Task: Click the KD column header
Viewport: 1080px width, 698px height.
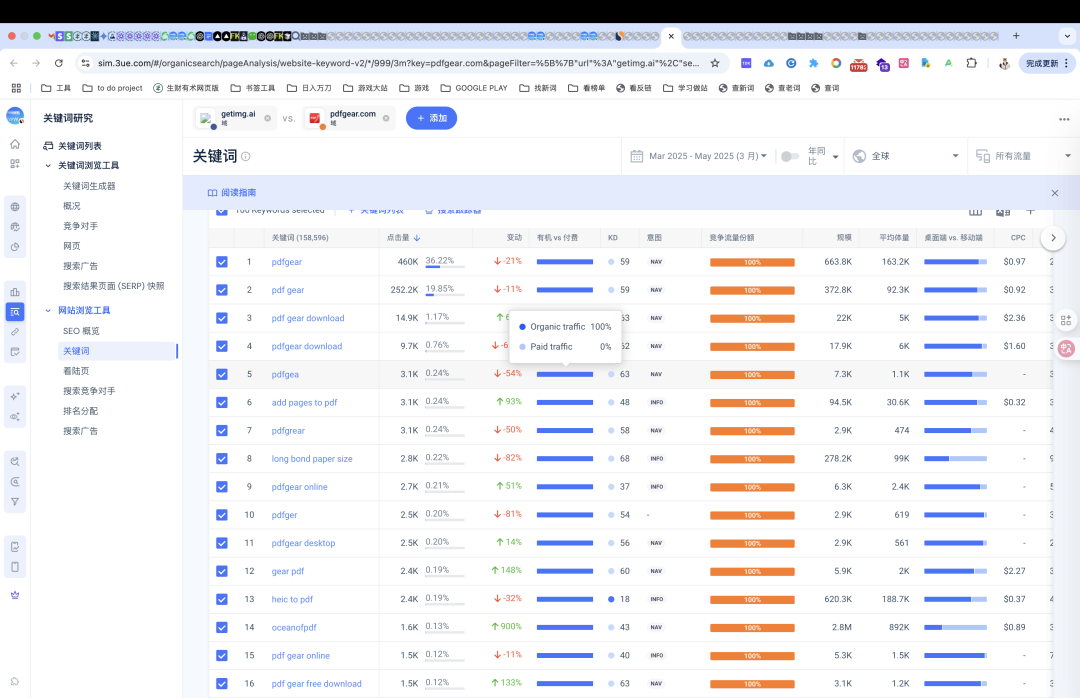Action: [x=613, y=238]
